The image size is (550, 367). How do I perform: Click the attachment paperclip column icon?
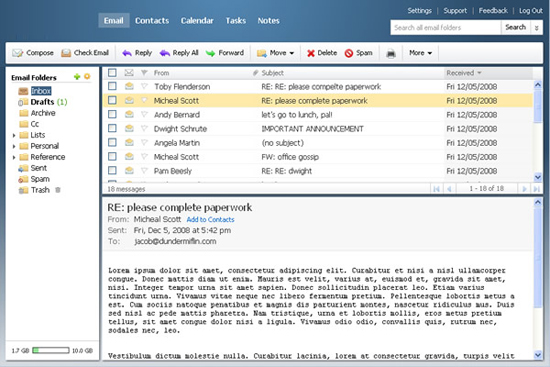click(256, 73)
